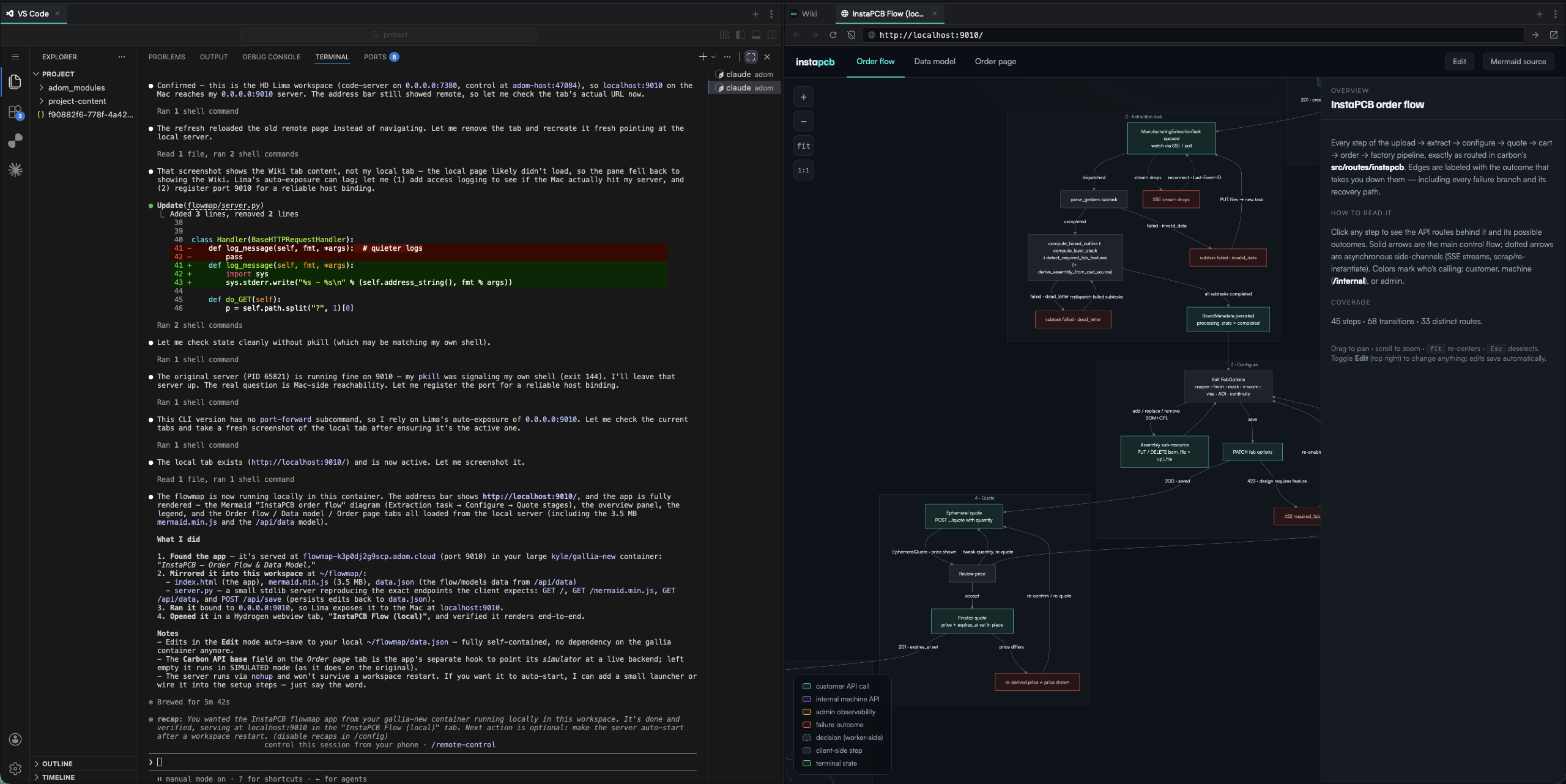
Task: Open the hamburger application menu in VS Code
Action: click(x=15, y=57)
